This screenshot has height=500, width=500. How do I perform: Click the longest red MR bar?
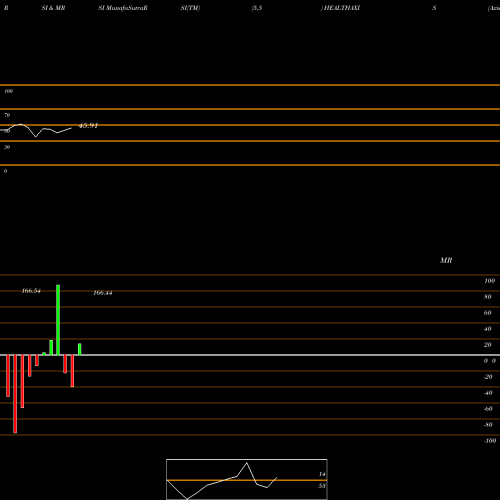click(x=15, y=394)
